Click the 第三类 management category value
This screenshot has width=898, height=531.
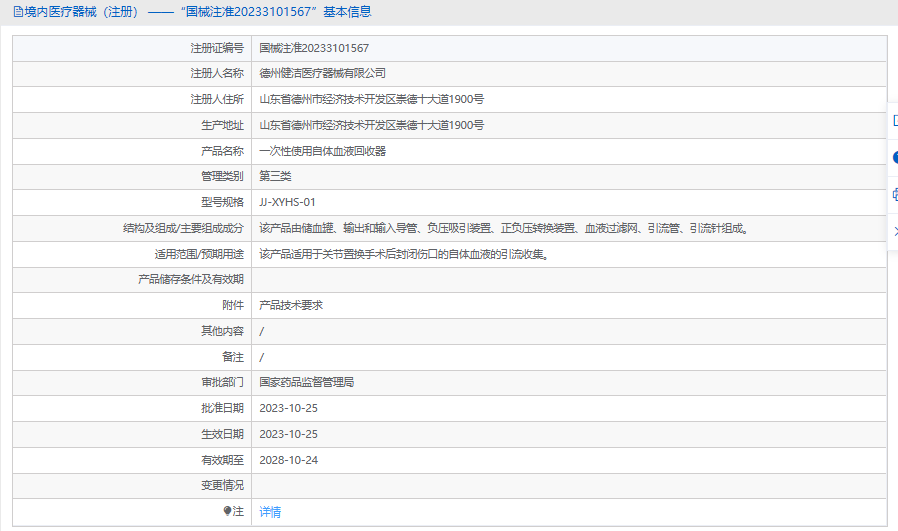275,176
